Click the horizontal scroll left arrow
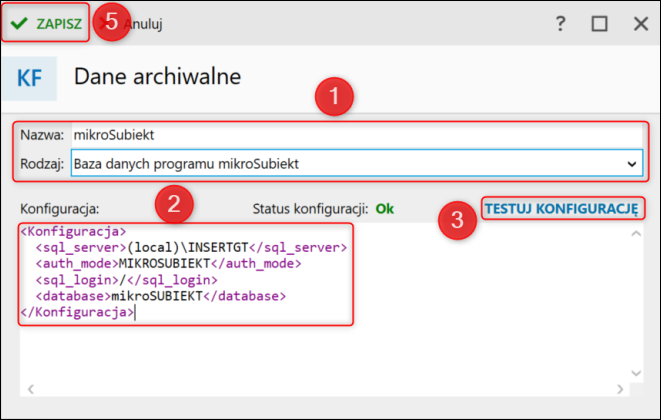This screenshot has height=420, width=661. 31,389
